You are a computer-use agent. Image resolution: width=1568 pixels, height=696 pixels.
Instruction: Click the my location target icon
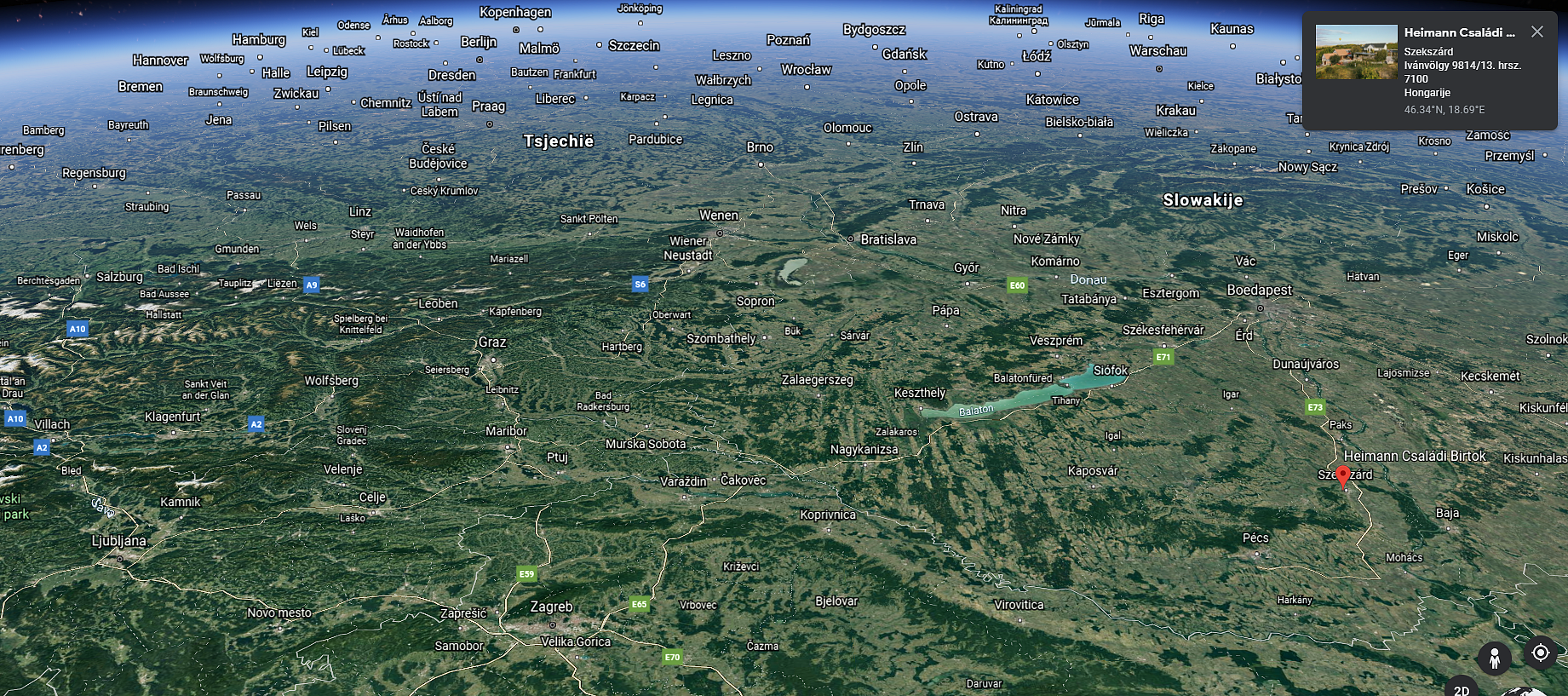coord(1540,653)
